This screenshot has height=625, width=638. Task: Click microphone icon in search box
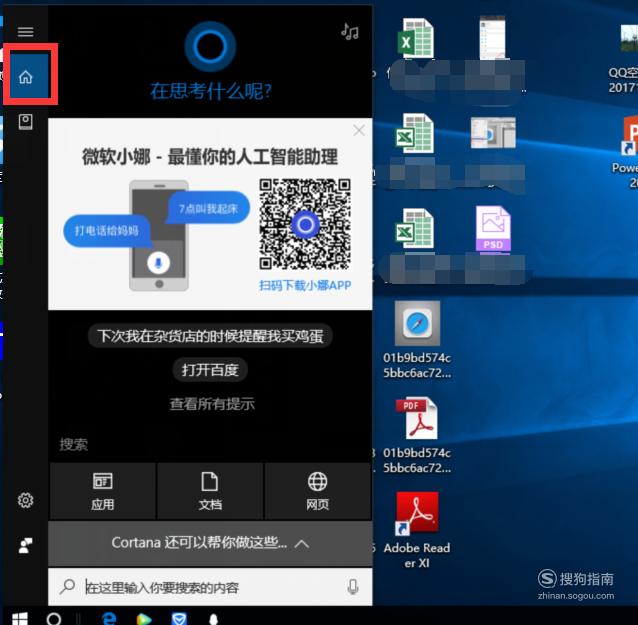(x=353, y=587)
